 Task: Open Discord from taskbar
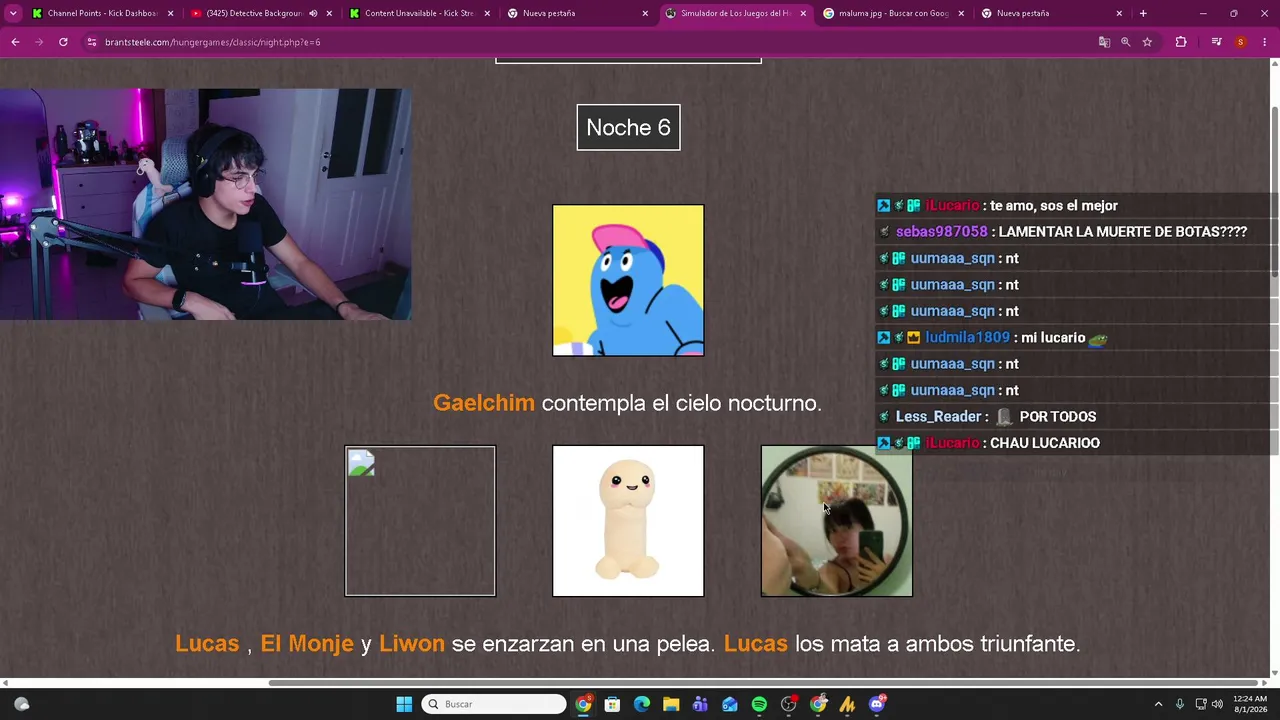pos(877,704)
